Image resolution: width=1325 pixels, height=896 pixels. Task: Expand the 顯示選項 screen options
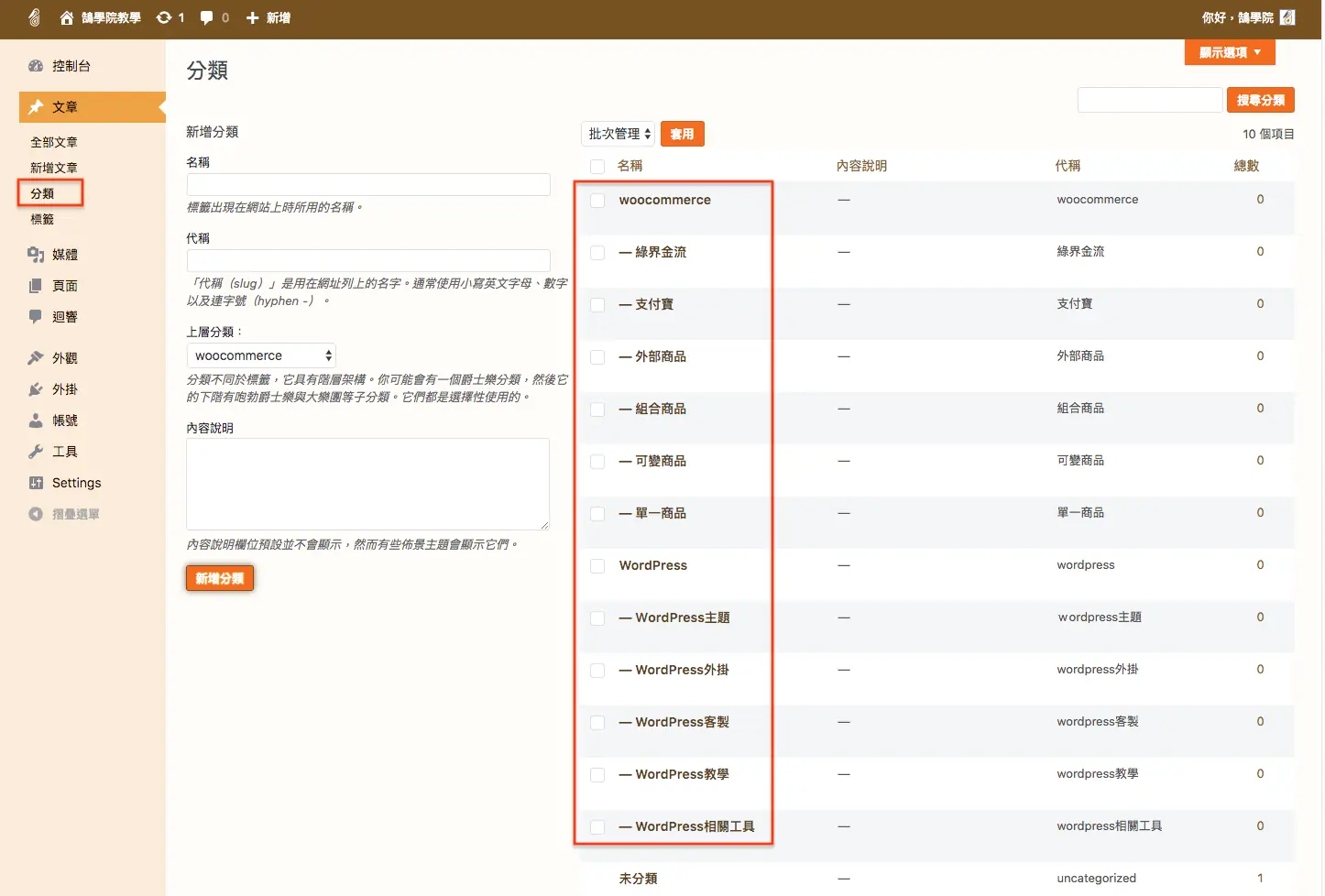[1230, 52]
